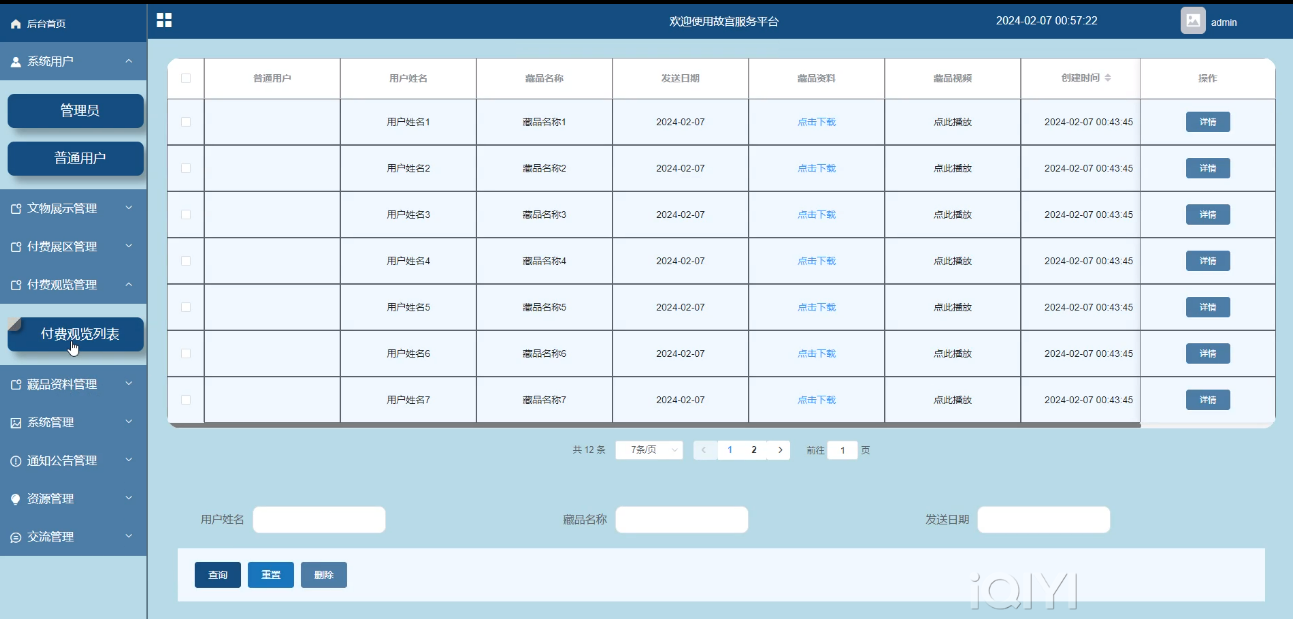
Task: Click the admin avatar image icon
Action: click(x=1193, y=21)
